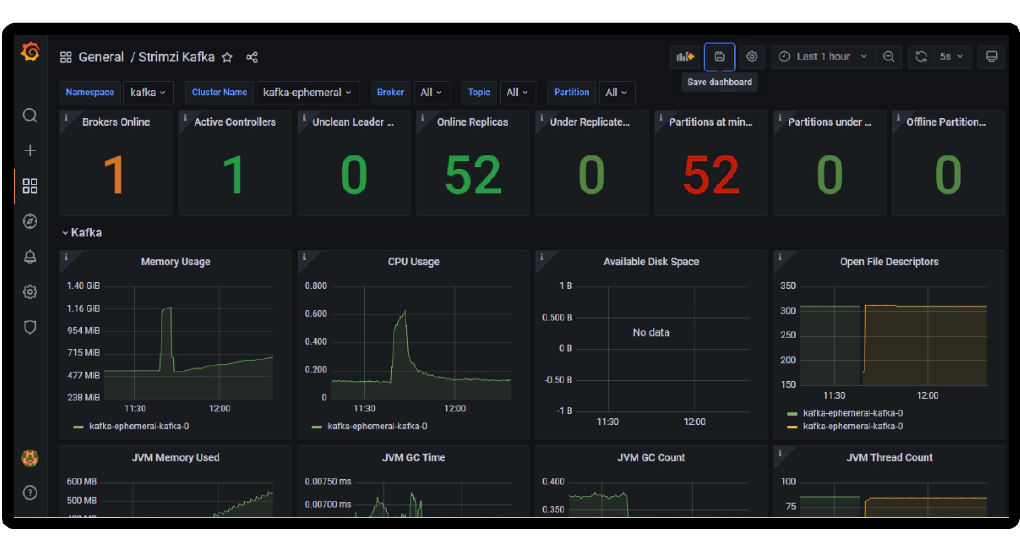
Task: Open the Last 1 hour time picker
Action: [823, 57]
